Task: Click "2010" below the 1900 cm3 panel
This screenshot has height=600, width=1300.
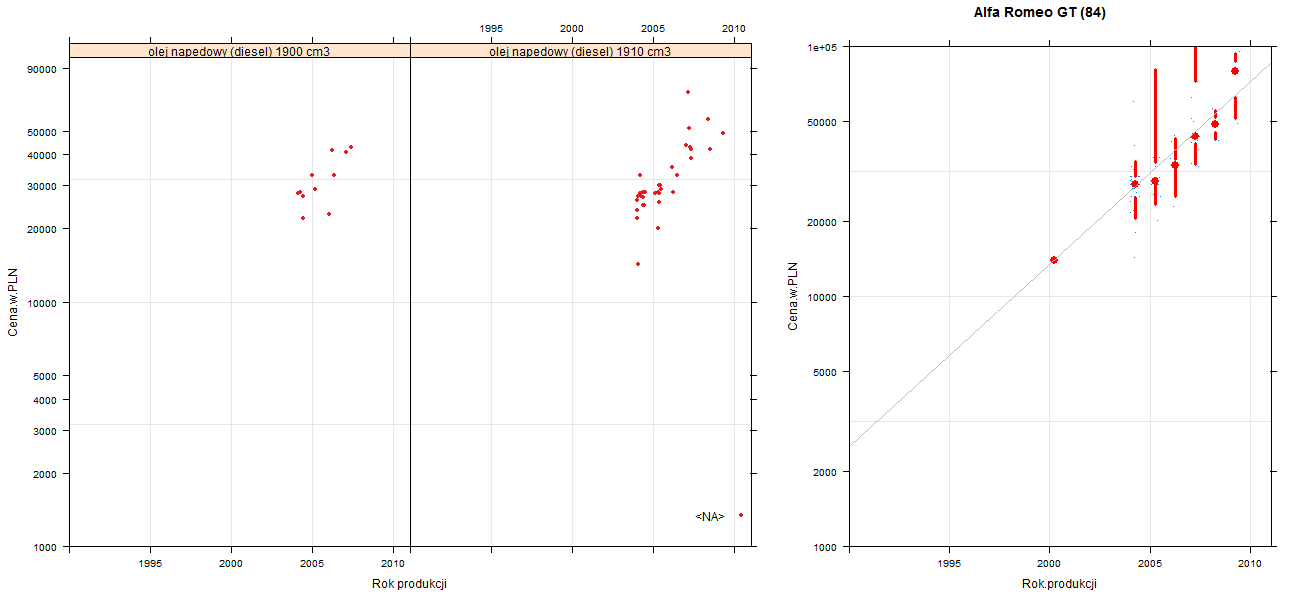Action: 394,564
